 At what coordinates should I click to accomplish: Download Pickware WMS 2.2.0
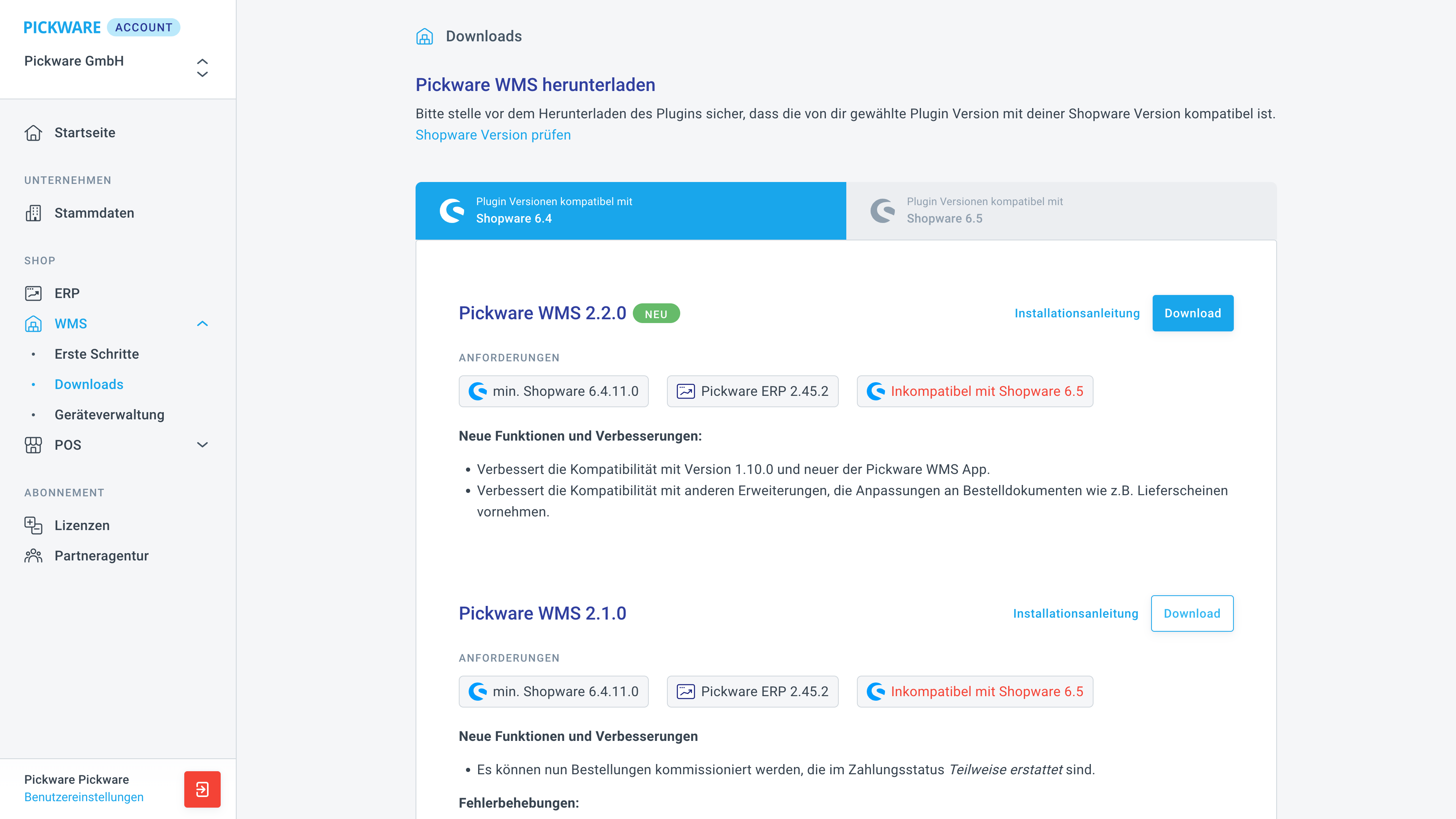1192,313
